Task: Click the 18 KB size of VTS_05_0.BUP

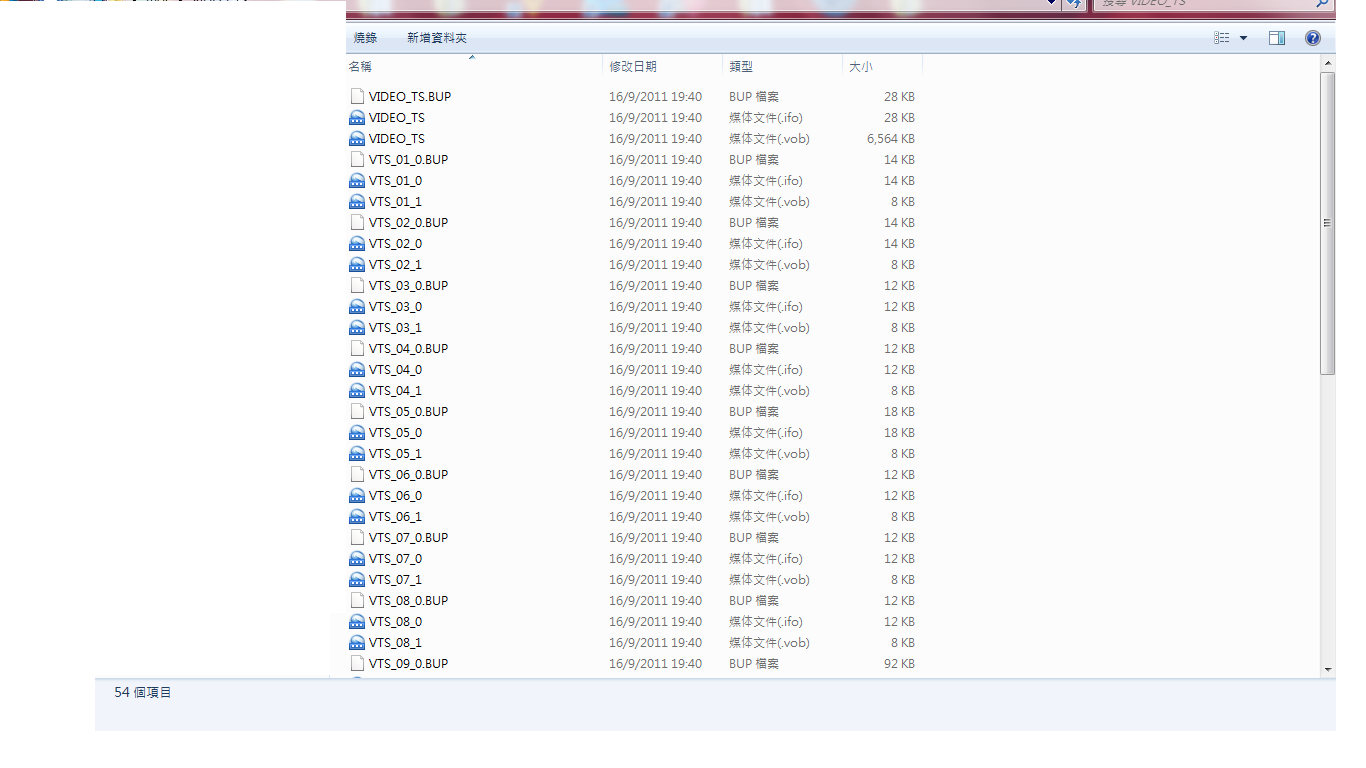Action: [x=899, y=412]
